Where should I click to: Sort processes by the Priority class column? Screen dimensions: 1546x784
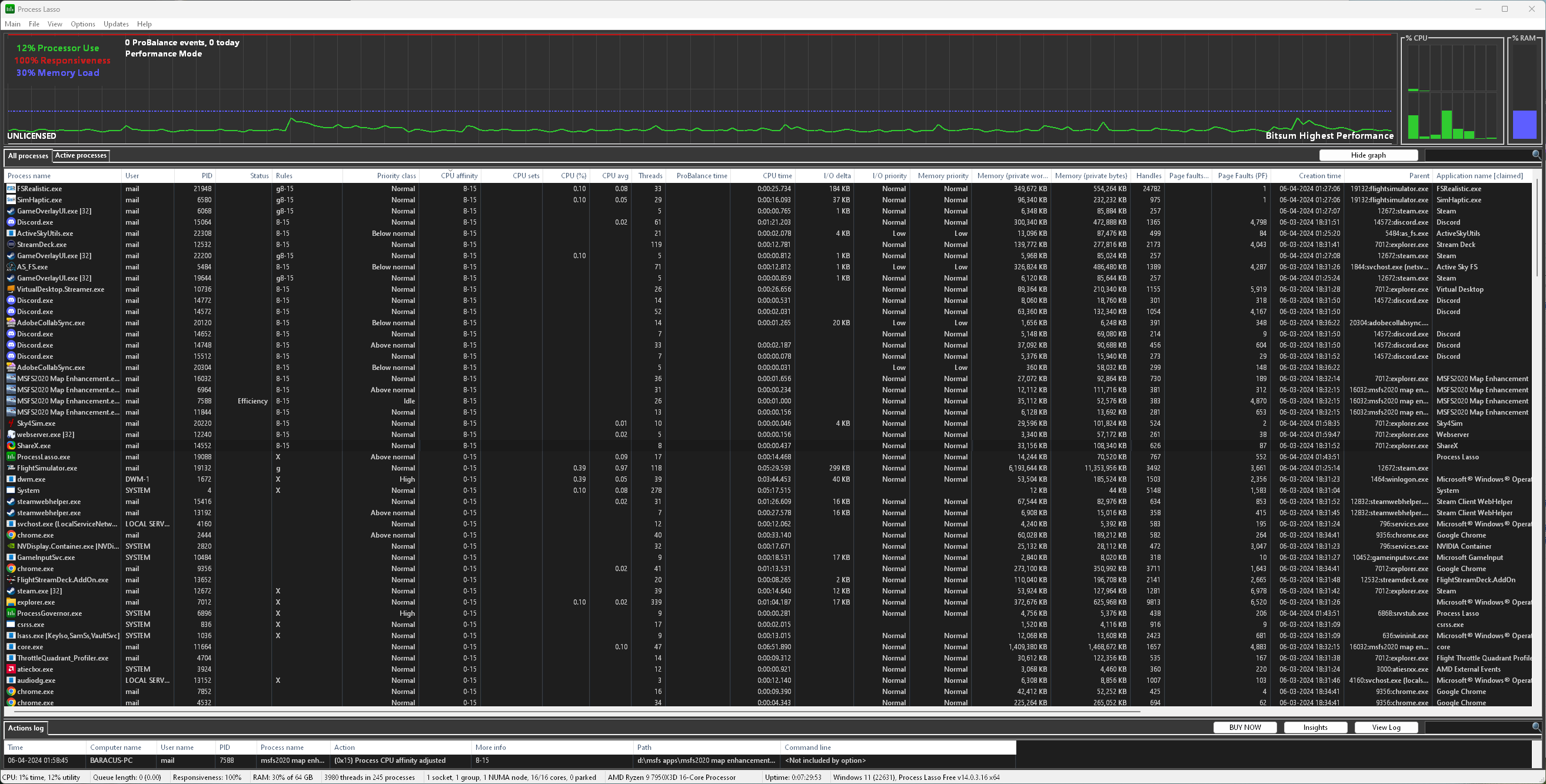click(x=395, y=176)
